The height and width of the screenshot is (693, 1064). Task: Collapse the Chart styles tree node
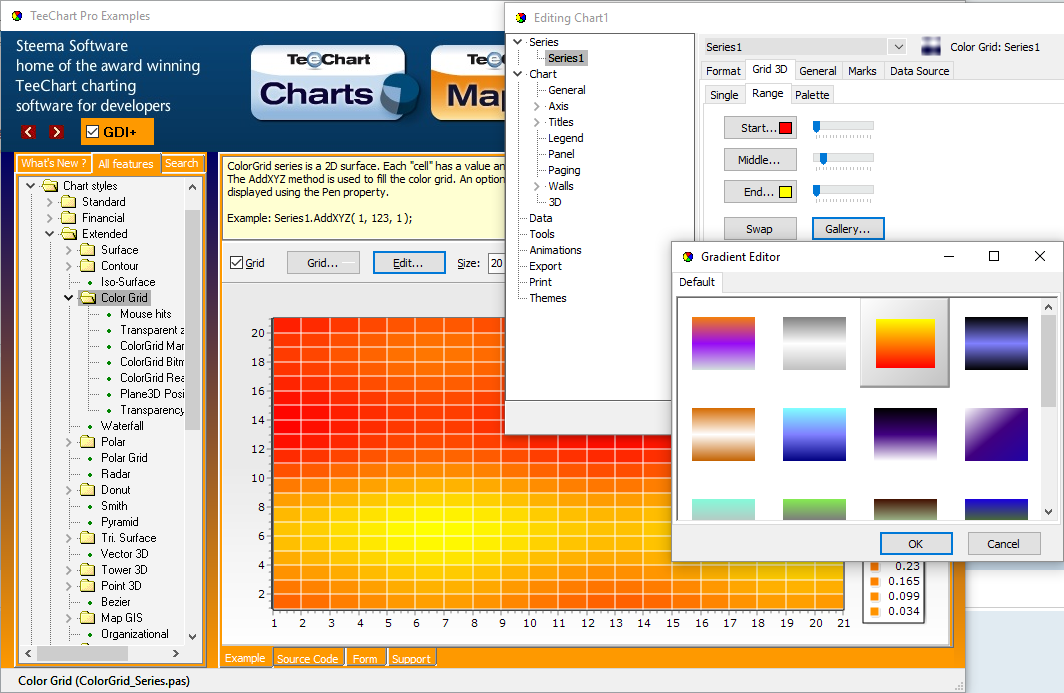(30, 185)
